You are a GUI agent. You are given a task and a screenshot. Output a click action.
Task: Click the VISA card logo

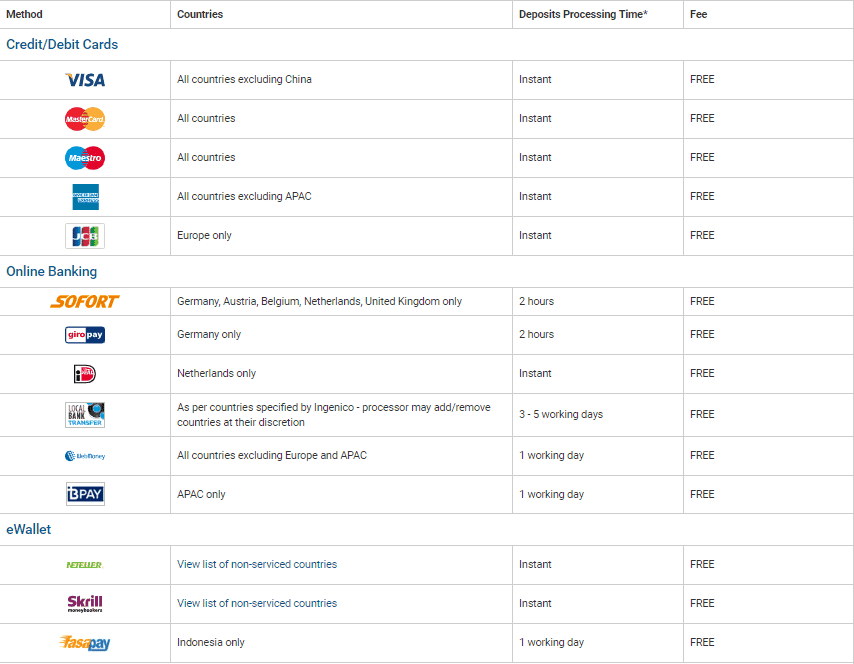[x=85, y=80]
